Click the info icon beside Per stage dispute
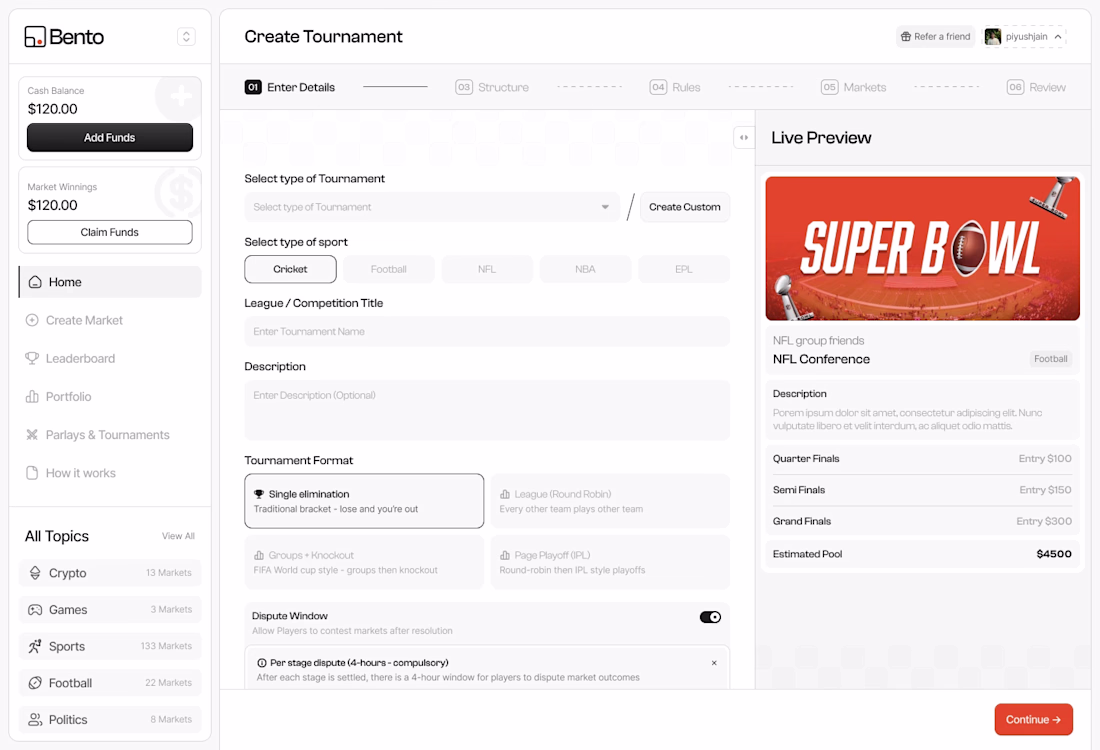This screenshot has width=1100, height=750. 262,662
